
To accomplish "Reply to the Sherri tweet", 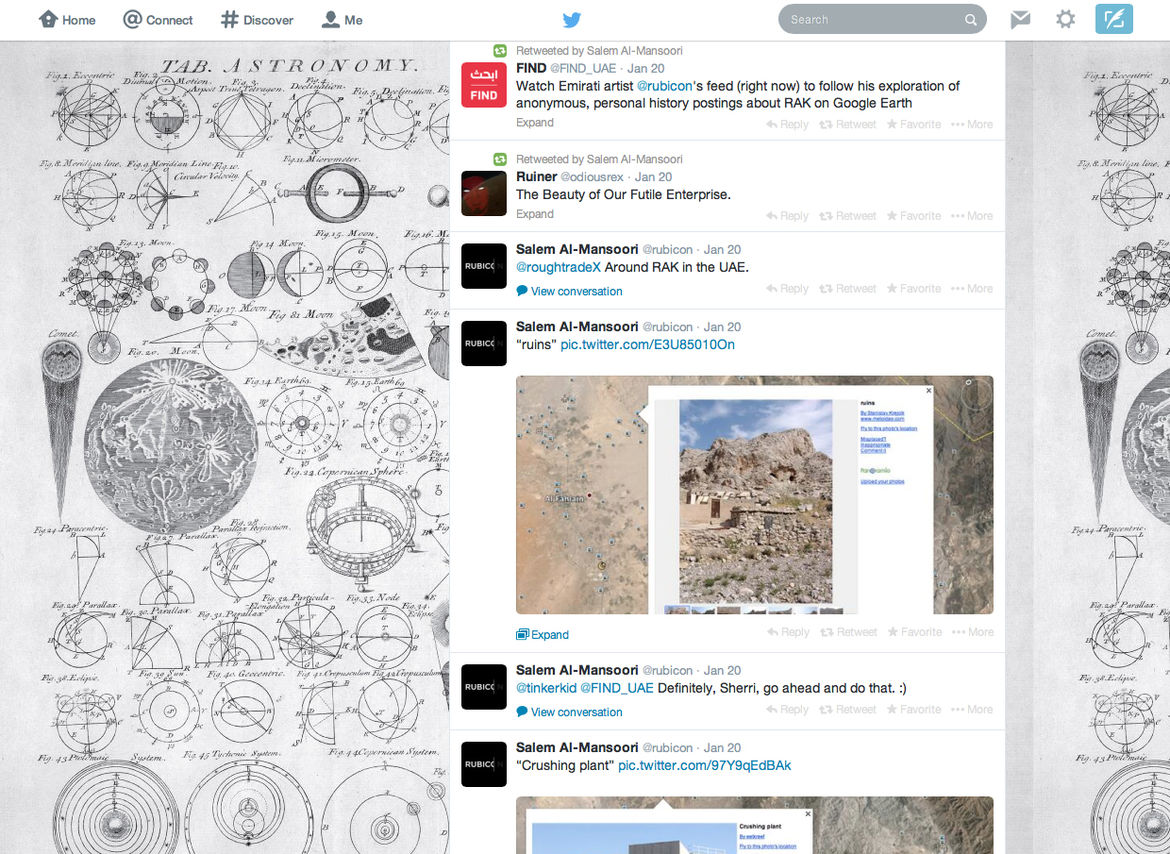I will (787, 709).
